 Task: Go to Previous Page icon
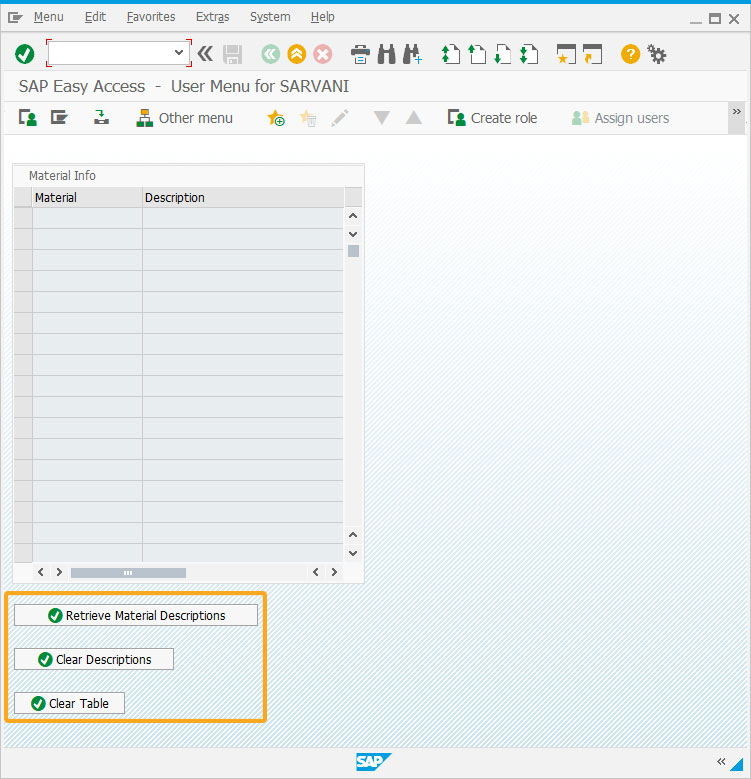click(x=477, y=54)
